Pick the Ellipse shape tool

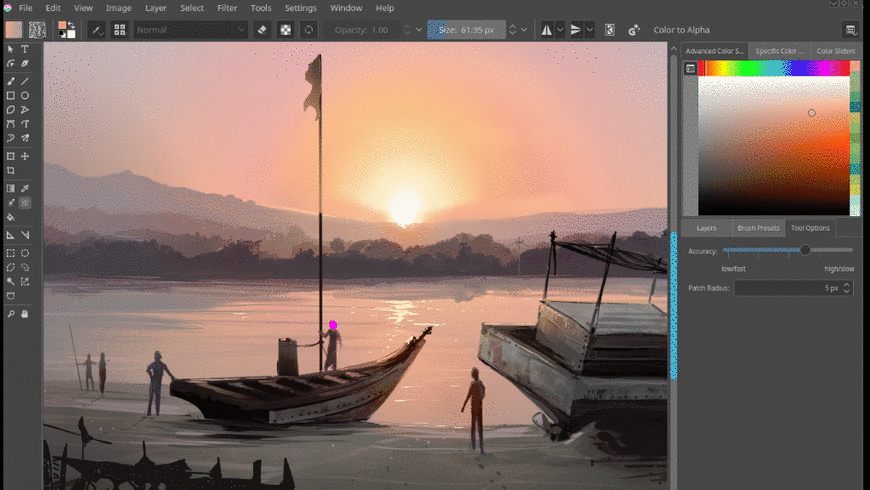click(25, 96)
